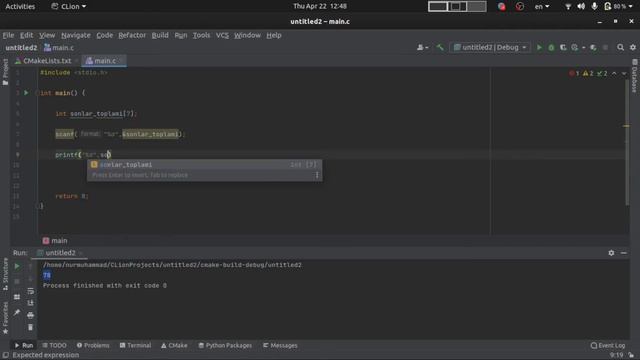Open the CLion application menu in top bar
640x360 pixels.
click(x=69, y=7)
